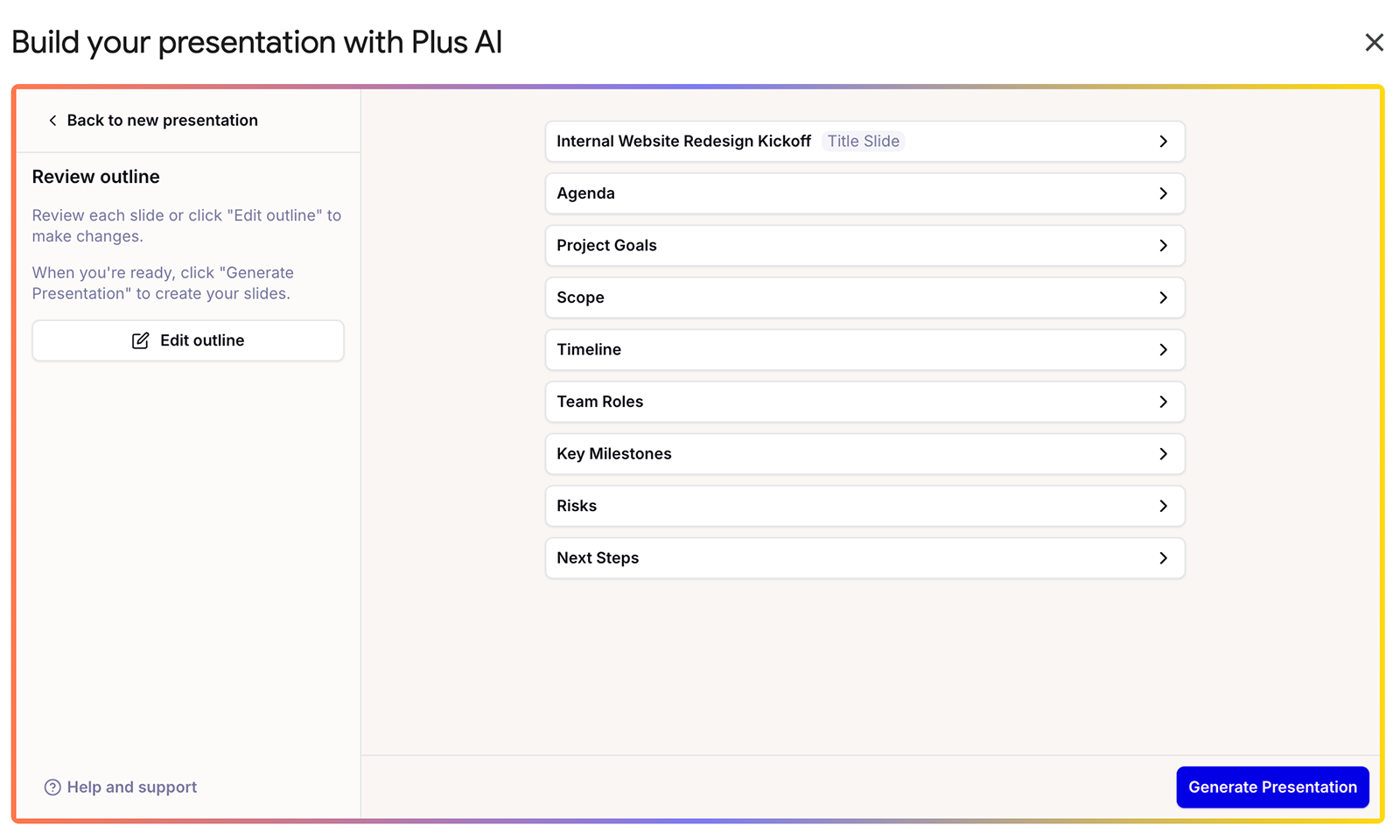Expand the Key Milestones chevron
Screen dimensions: 1400x840
pos(1163,454)
